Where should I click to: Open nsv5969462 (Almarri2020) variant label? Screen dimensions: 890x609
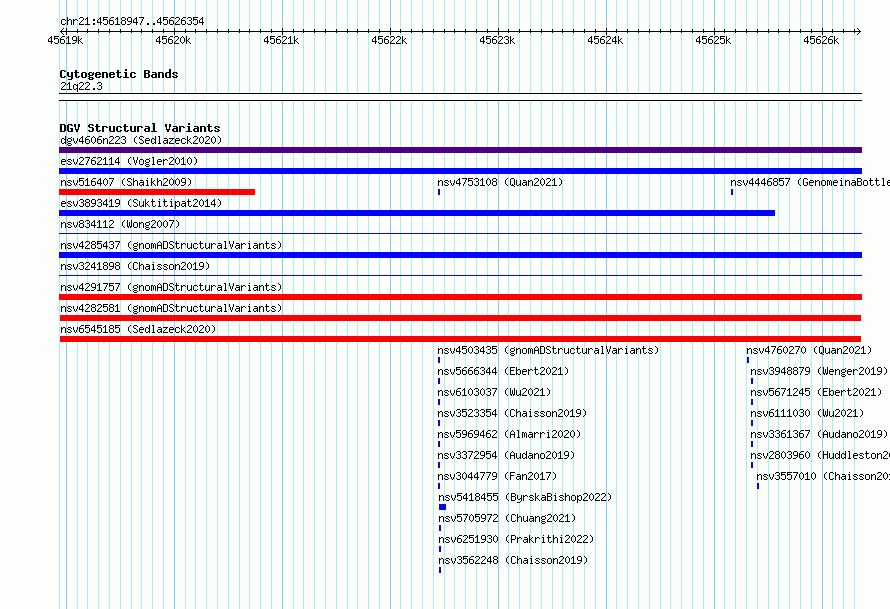[x=509, y=434]
